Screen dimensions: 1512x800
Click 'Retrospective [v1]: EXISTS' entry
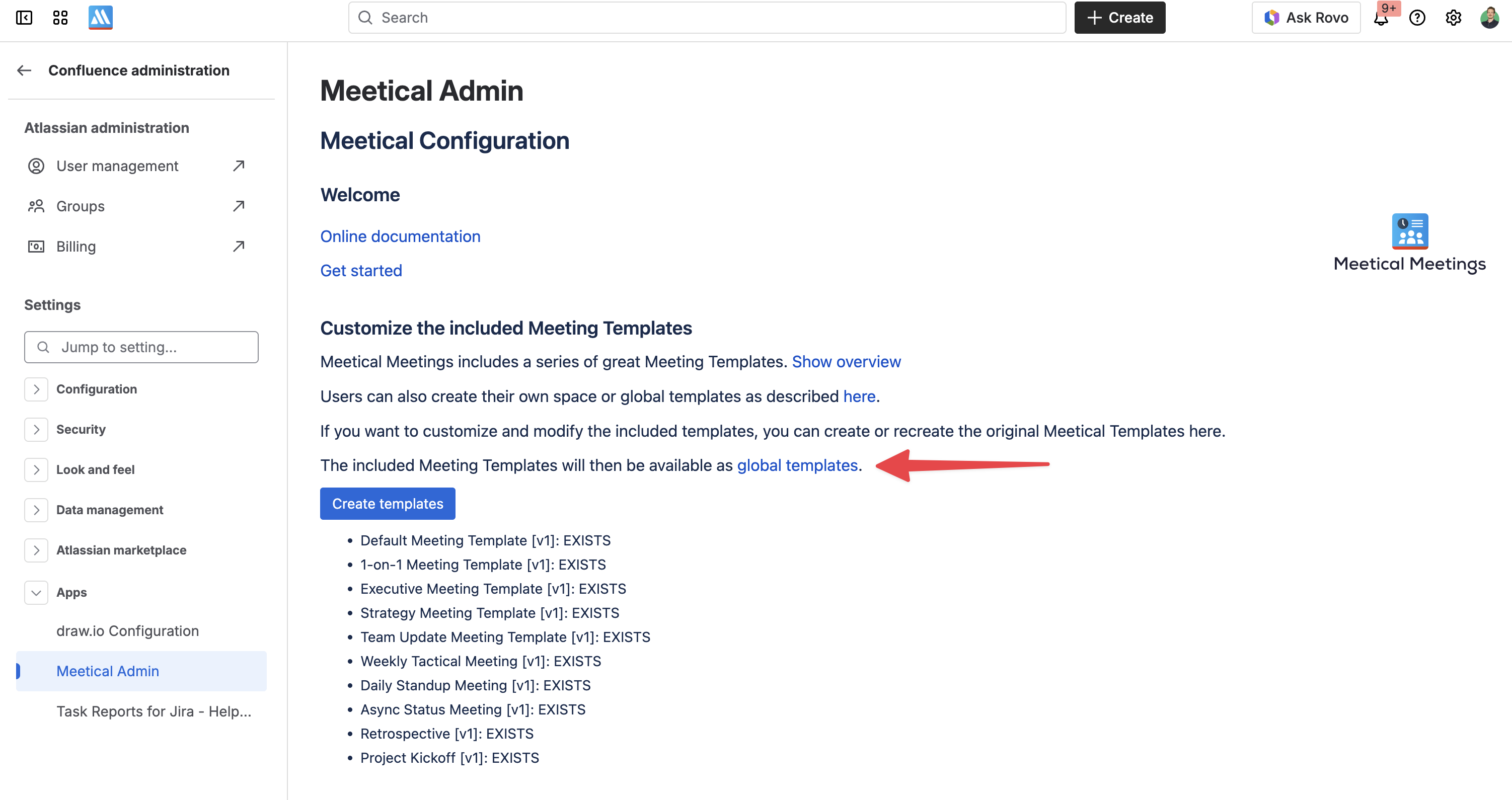[447, 734]
